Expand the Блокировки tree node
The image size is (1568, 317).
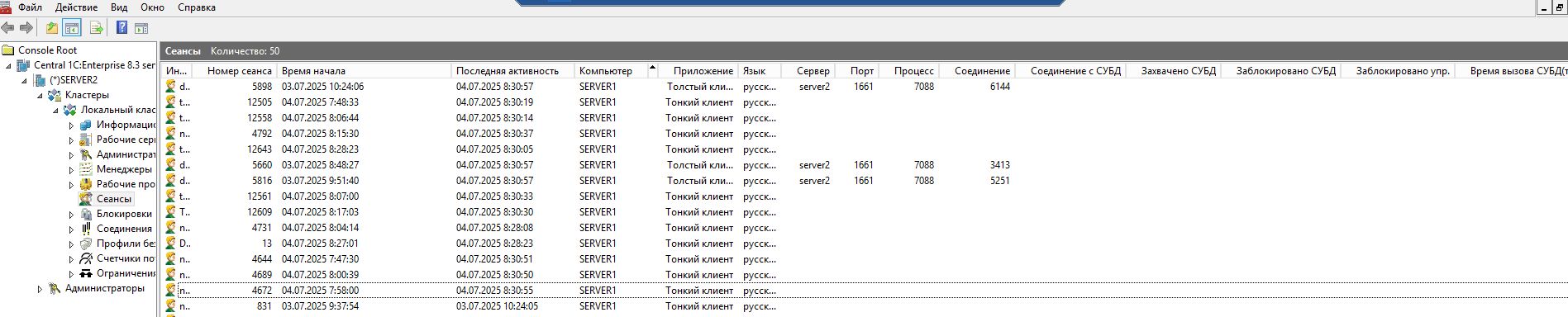click(71, 215)
